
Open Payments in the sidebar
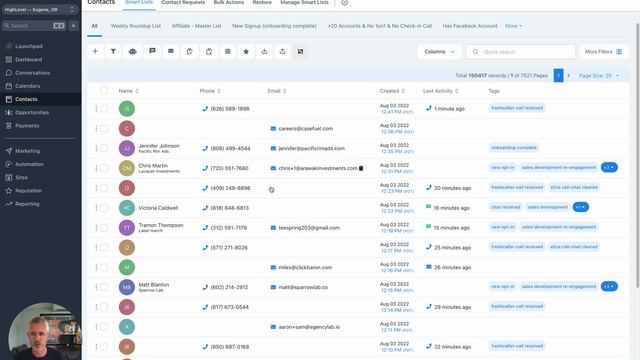pos(27,126)
